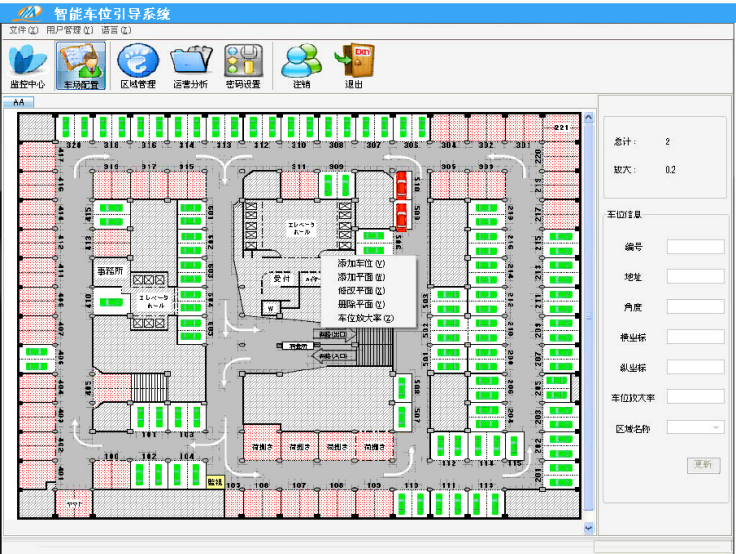Image resolution: width=736 pixels, height=554 pixels.
Task: Open the 监控中心 monitoring center
Action: coord(27,66)
